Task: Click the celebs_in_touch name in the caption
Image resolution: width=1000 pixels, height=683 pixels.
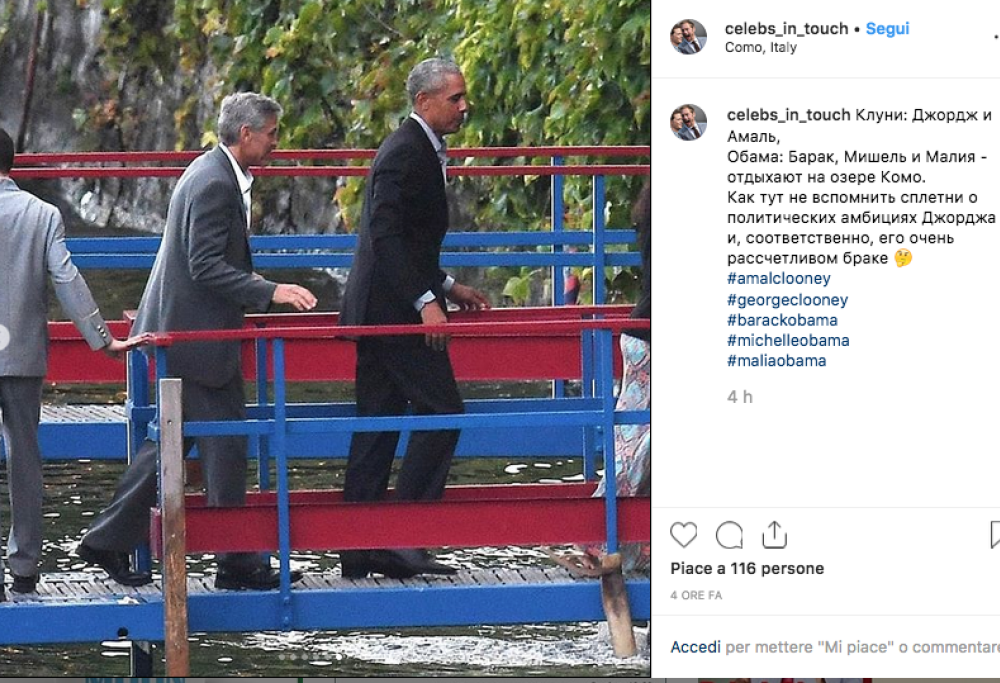Action: click(788, 115)
